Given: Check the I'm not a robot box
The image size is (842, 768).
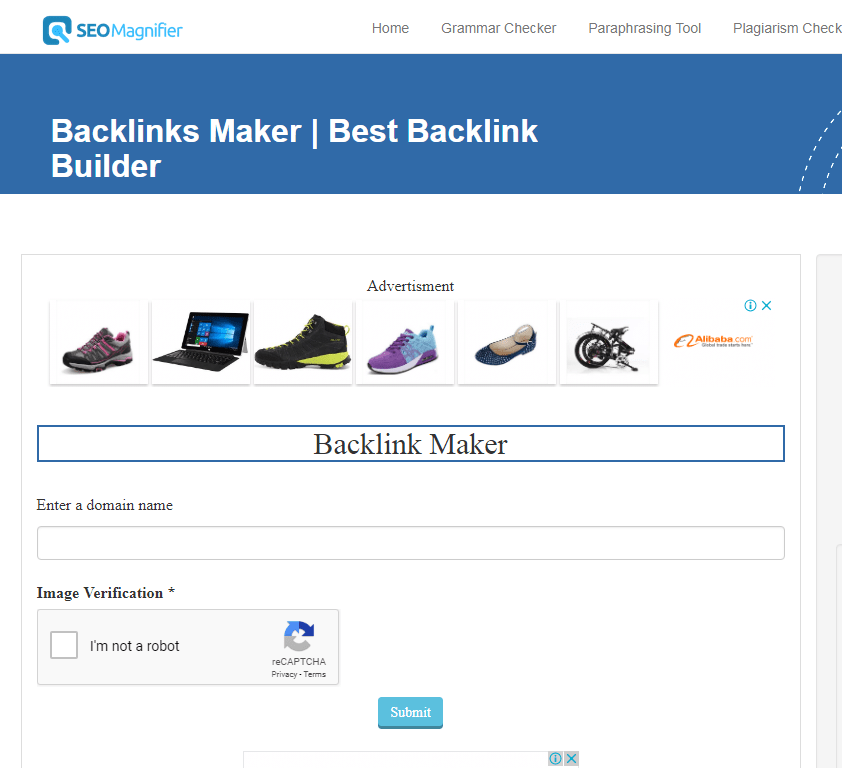Looking at the screenshot, I should [64, 645].
